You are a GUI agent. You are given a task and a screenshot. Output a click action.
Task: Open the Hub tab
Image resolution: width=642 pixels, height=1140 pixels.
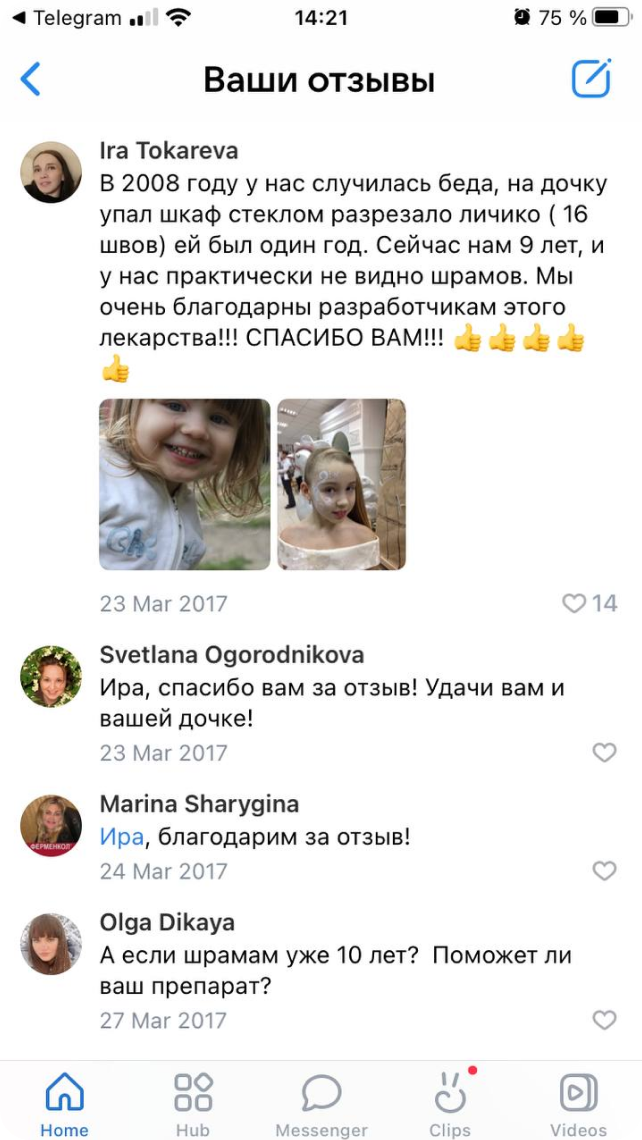pyautogui.click(x=193, y=1104)
